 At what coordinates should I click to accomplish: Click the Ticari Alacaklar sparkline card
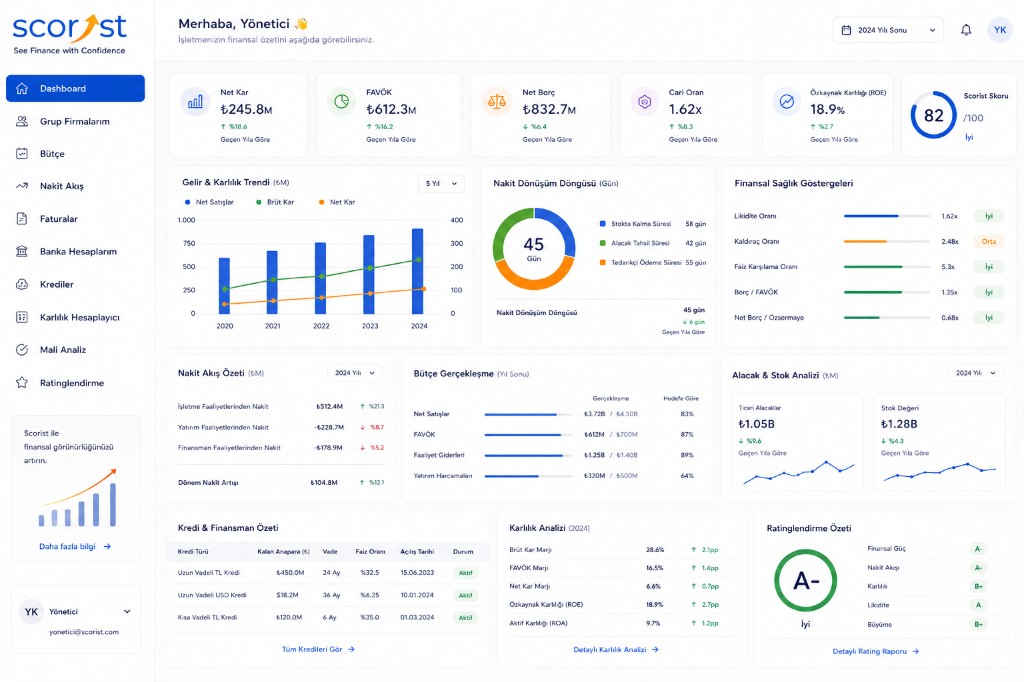point(797,442)
